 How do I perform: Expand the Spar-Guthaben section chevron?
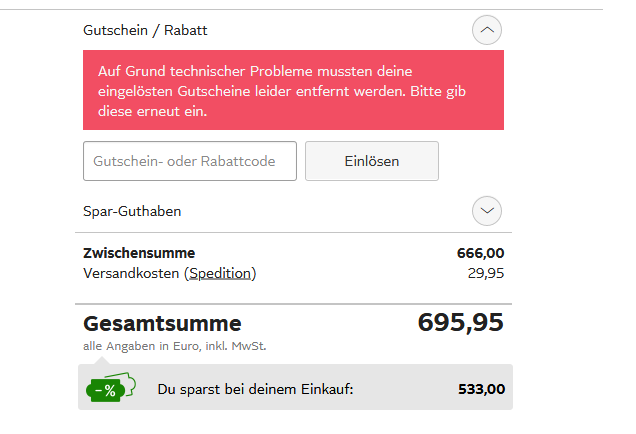[487, 211]
